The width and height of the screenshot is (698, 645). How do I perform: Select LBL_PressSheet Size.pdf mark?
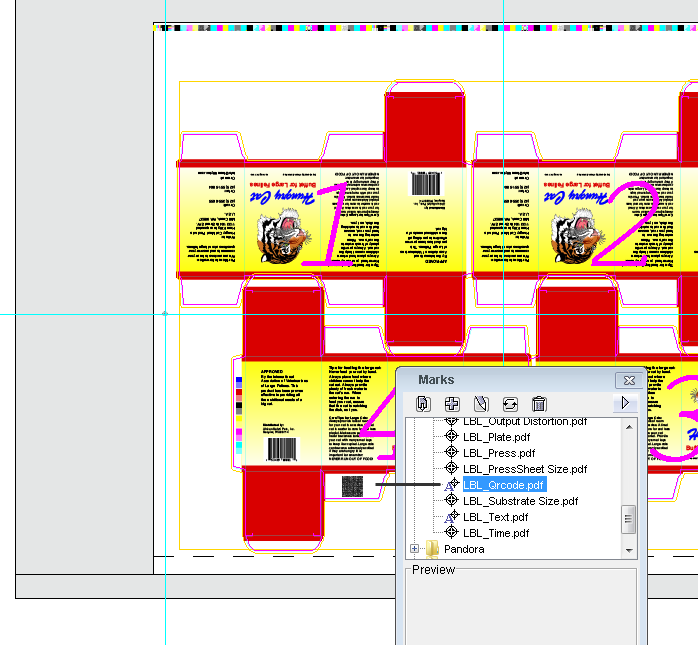click(525, 469)
